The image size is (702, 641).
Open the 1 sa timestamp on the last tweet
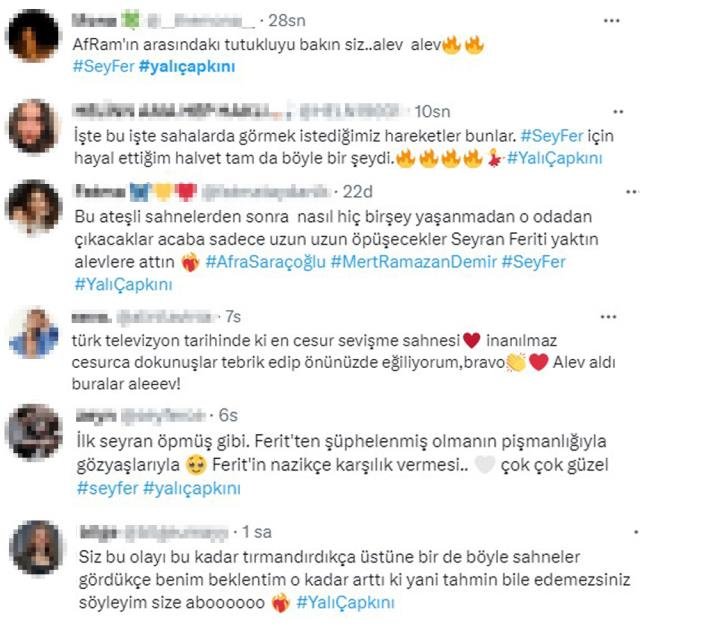[x=257, y=532]
